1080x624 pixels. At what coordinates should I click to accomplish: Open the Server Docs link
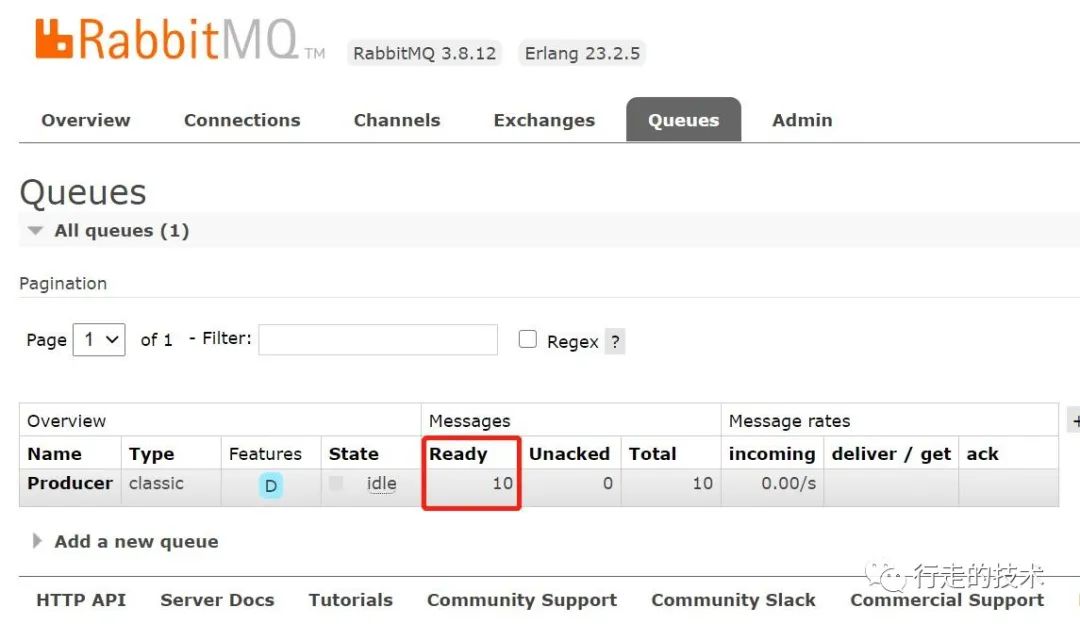pyautogui.click(x=218, y=601)
